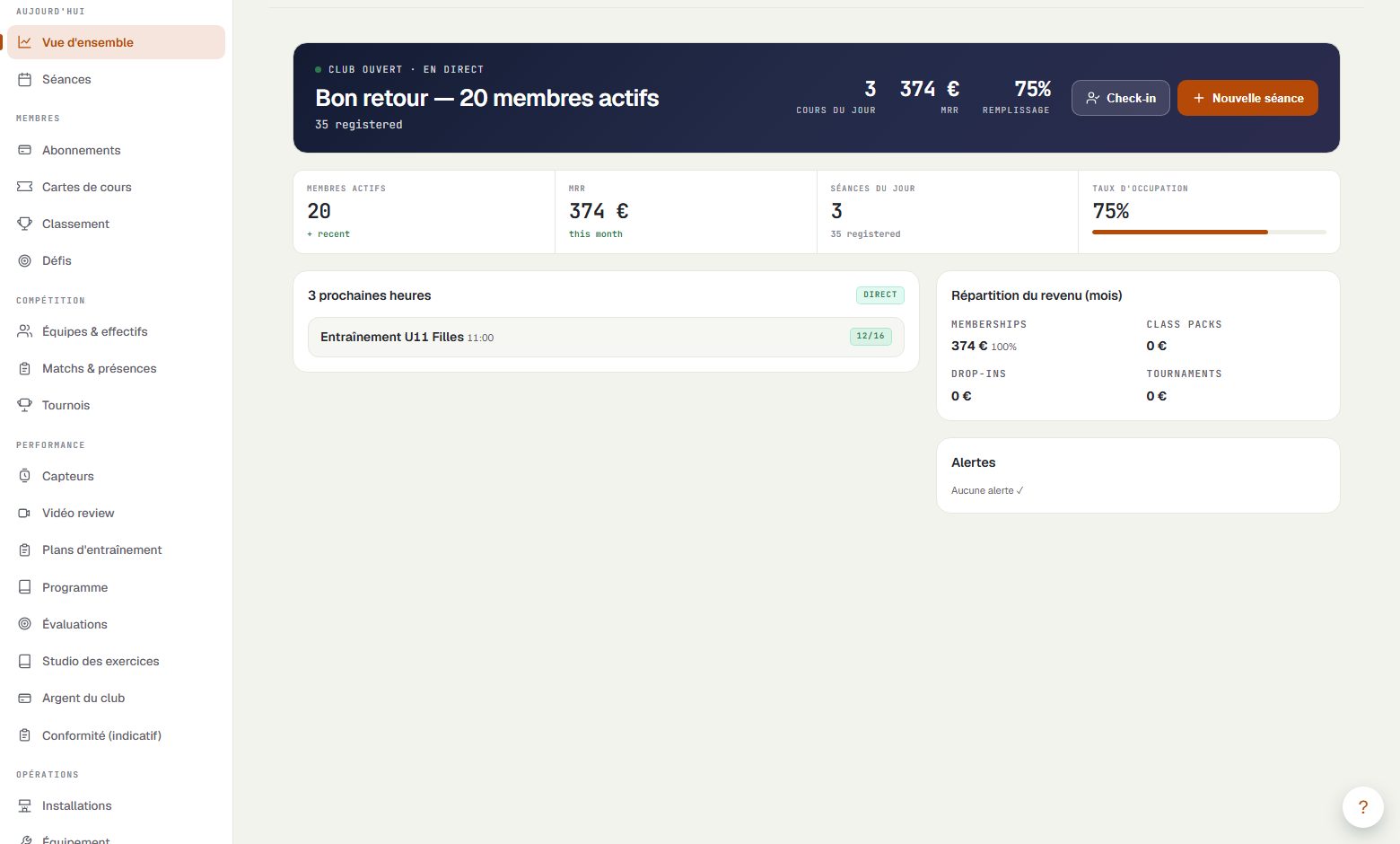Click the Check-in button

click(x=1121, y=98)
